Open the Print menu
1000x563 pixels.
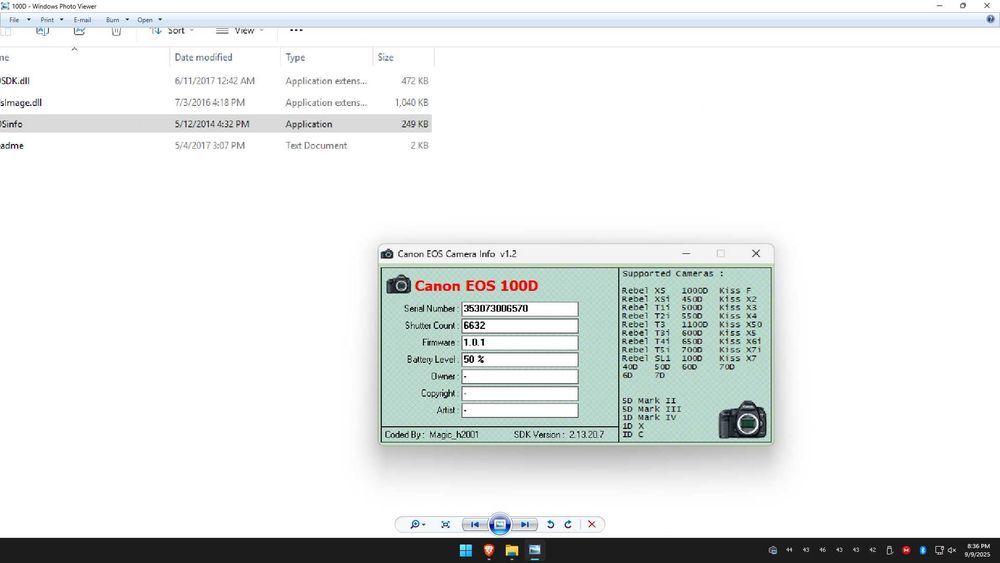pyautogui.click(x=47, y=20)
